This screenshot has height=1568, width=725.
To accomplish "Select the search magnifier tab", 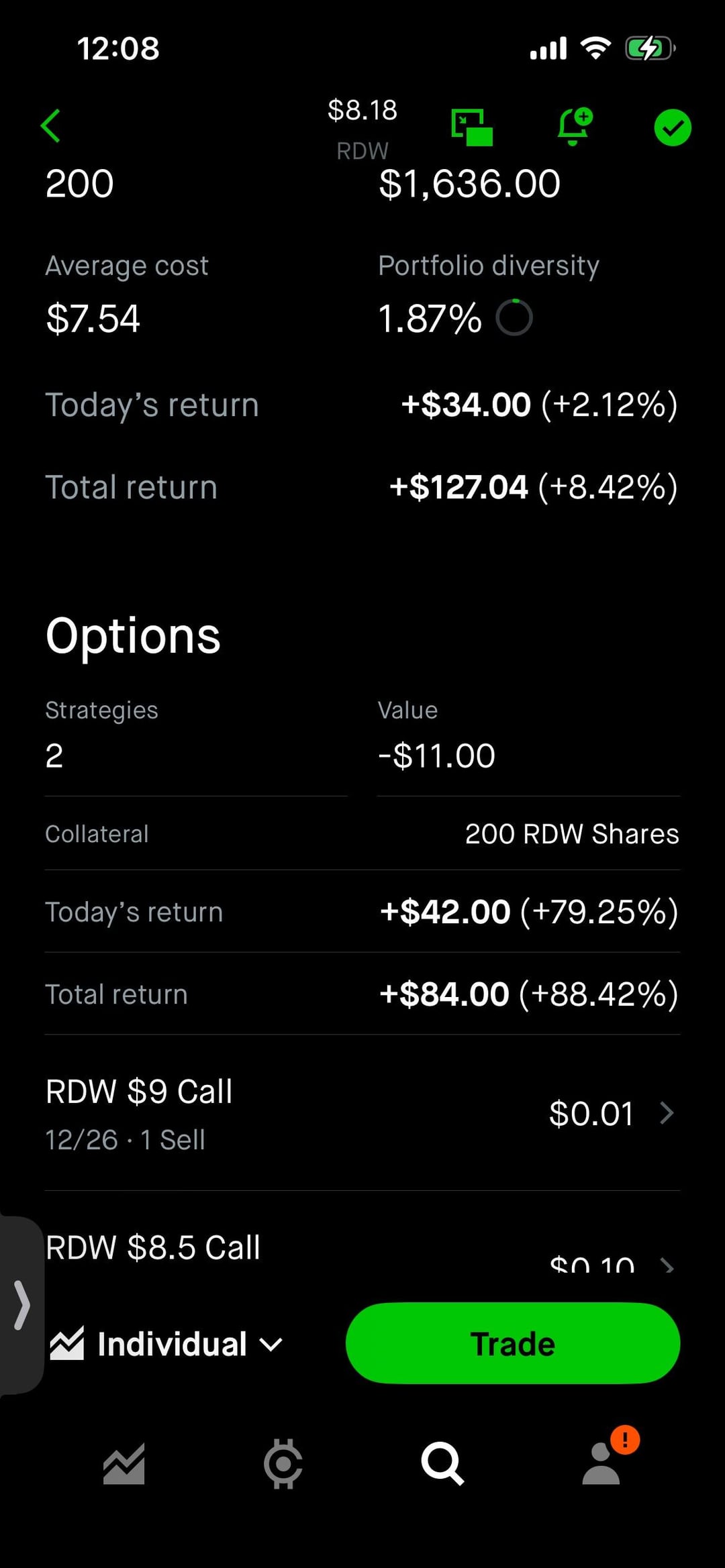I will click(x=442, y=1463).
